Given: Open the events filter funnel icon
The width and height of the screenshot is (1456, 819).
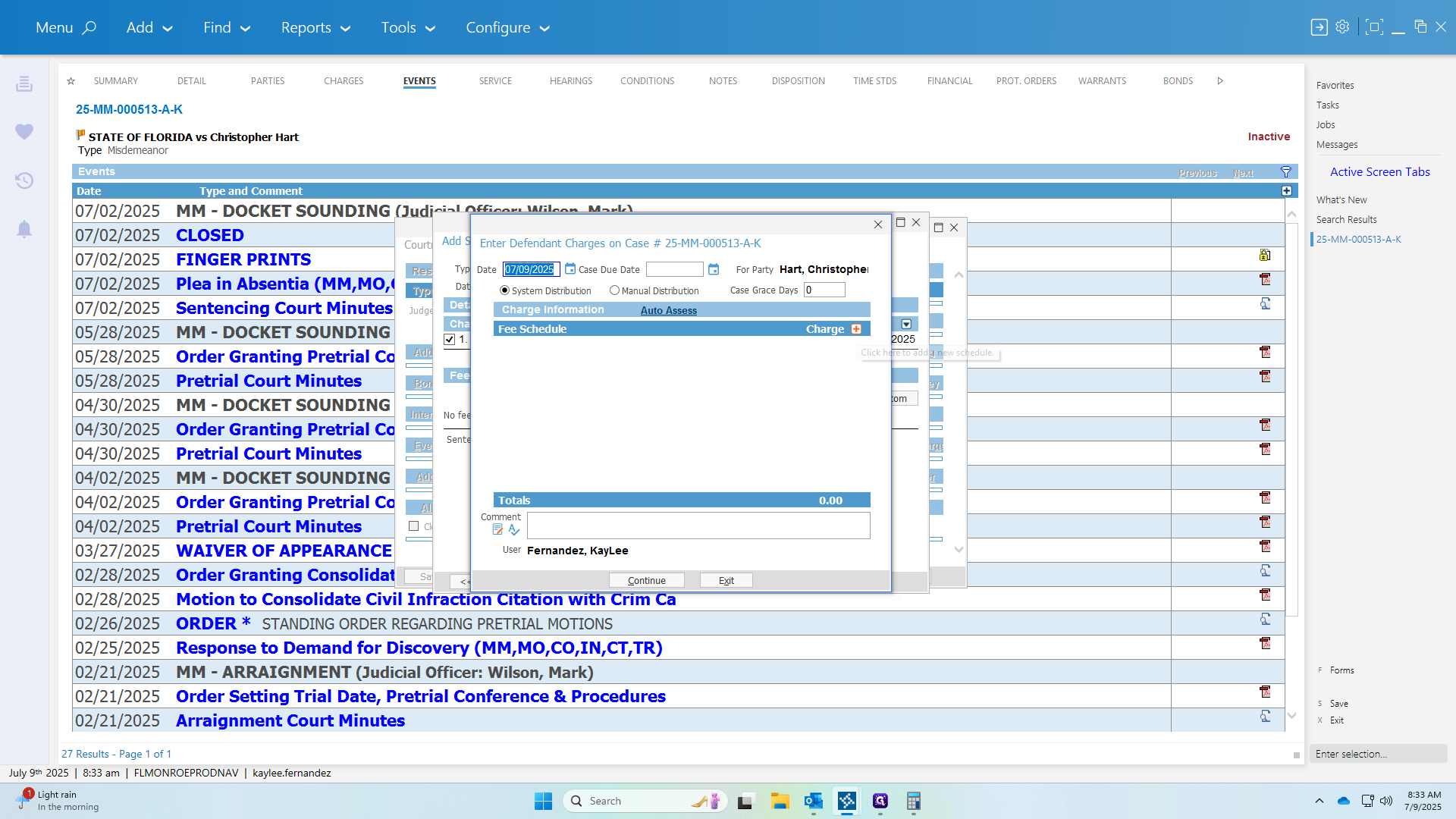Looking at the screenshot, I should 1286,172.
